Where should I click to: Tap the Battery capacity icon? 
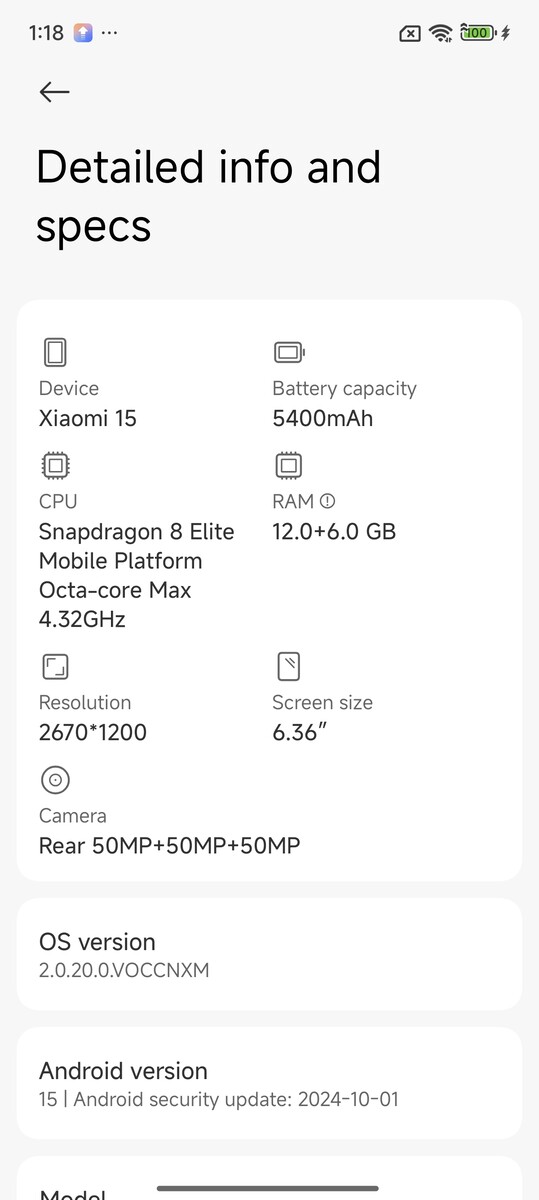(x=289, y=352)
